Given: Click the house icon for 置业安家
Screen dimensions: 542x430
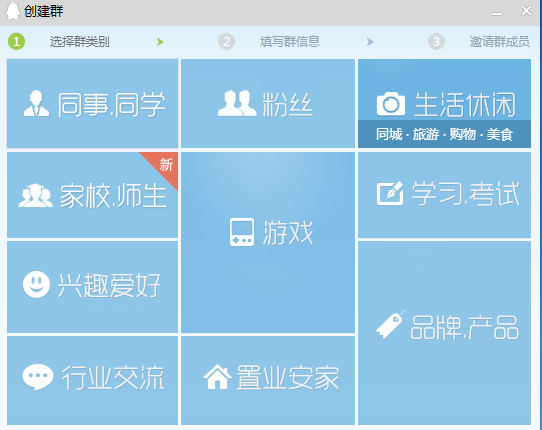Looking at the screenshot, I should [217, 377].
